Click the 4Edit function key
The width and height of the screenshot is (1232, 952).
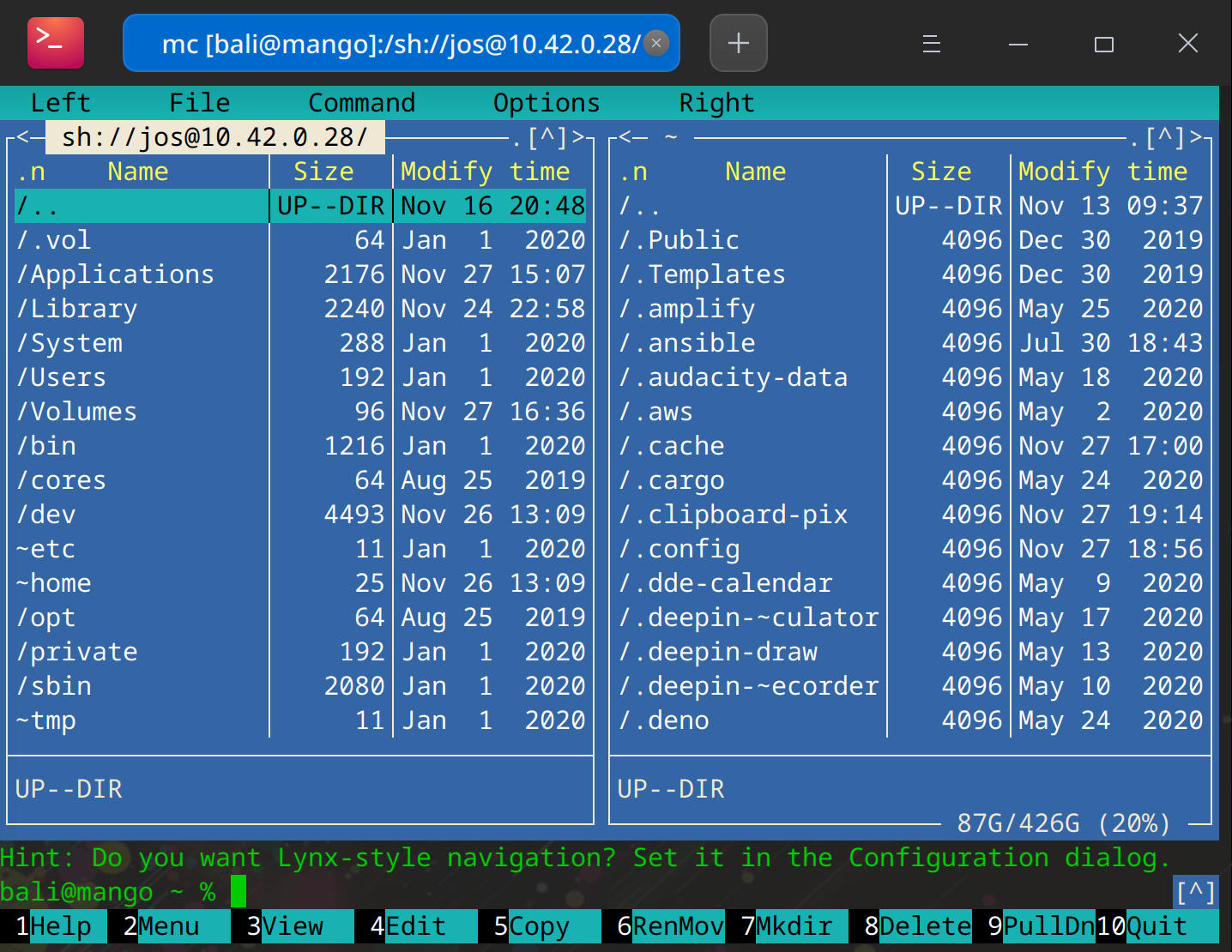(x=416, y=926)
